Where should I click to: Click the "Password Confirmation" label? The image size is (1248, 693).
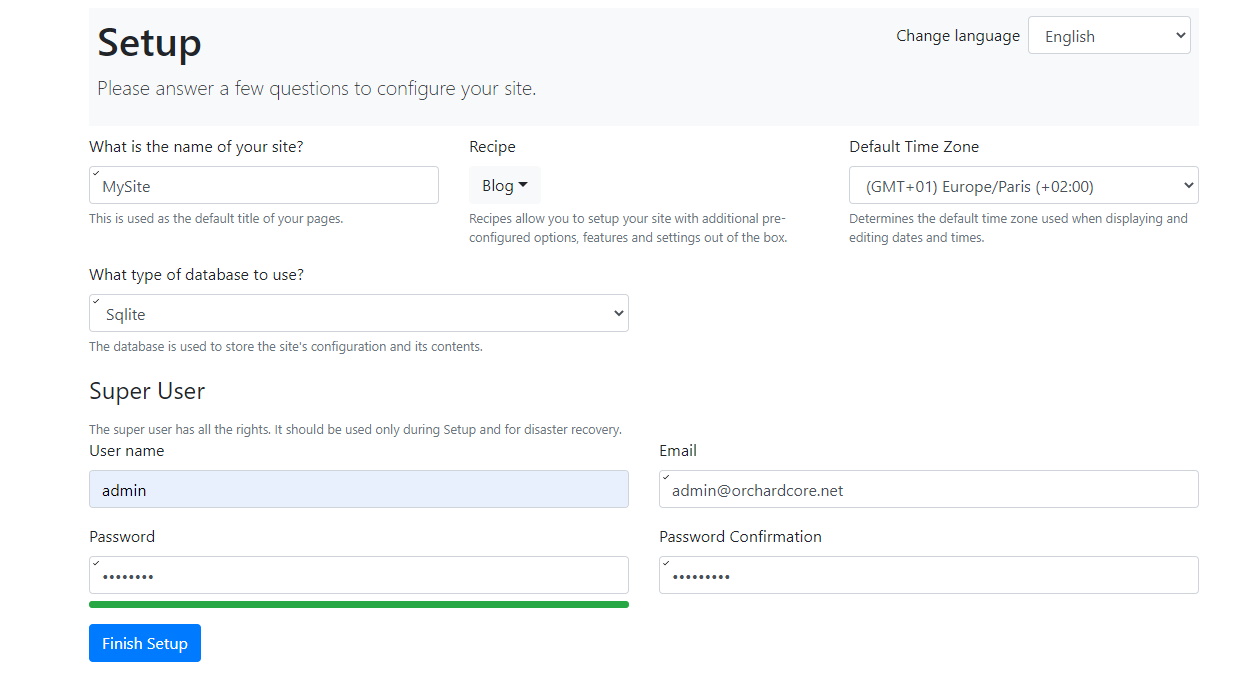point(740,536)
